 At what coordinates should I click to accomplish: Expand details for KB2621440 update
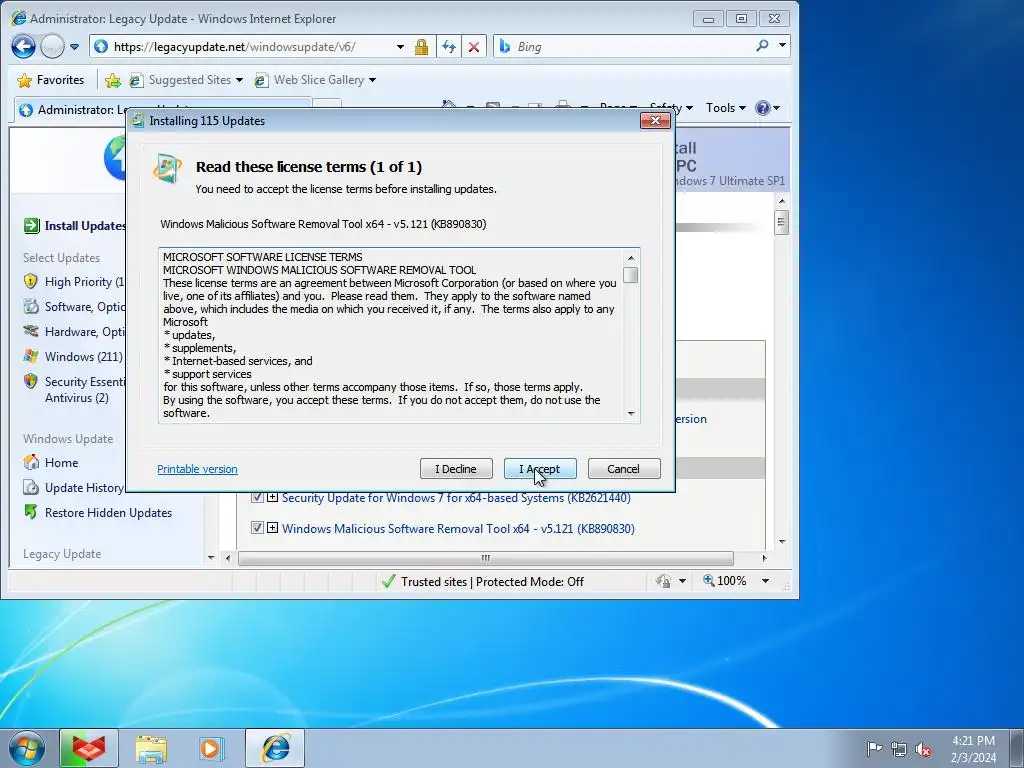coord(272,498)
